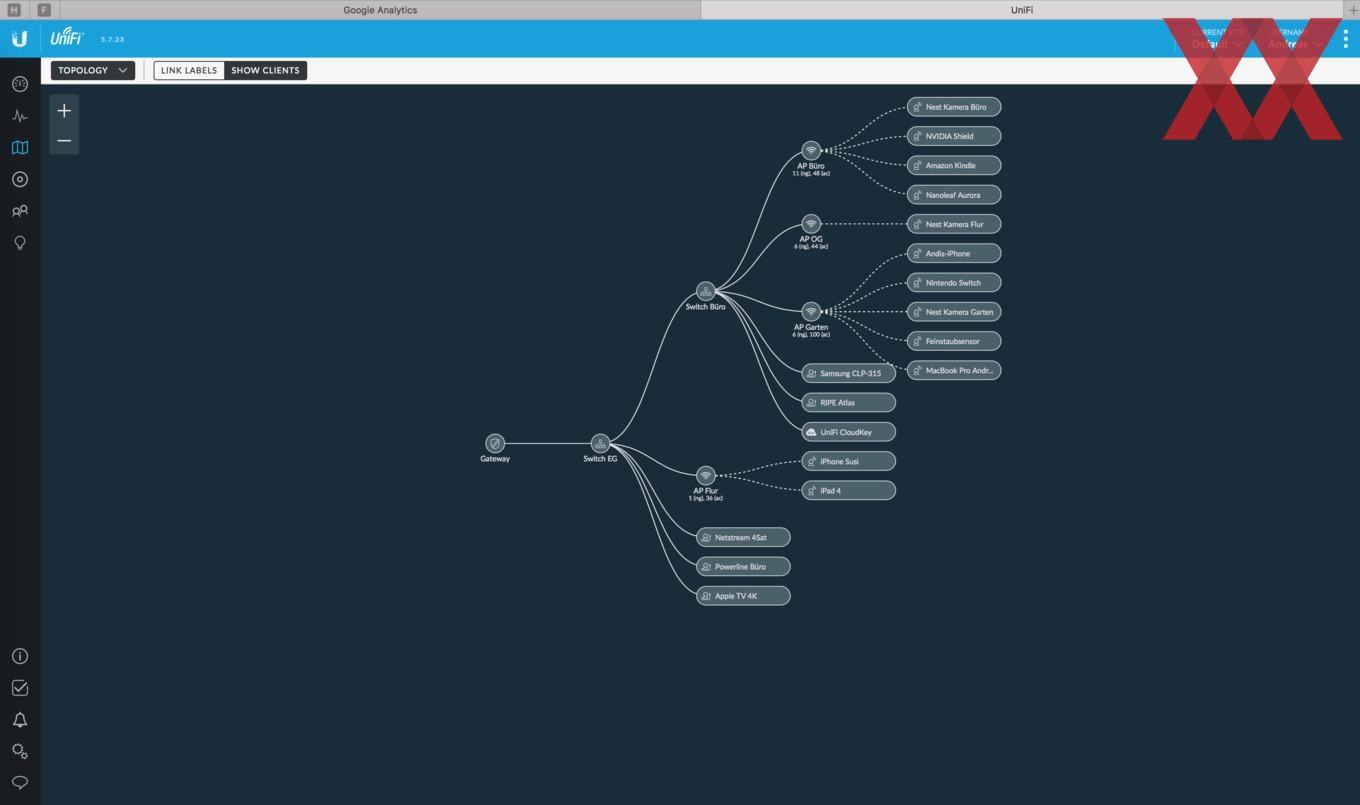The height and width of the screenshot is (805, 1360).
Task: Open the Settings gear icon
Action: [19, 751]
